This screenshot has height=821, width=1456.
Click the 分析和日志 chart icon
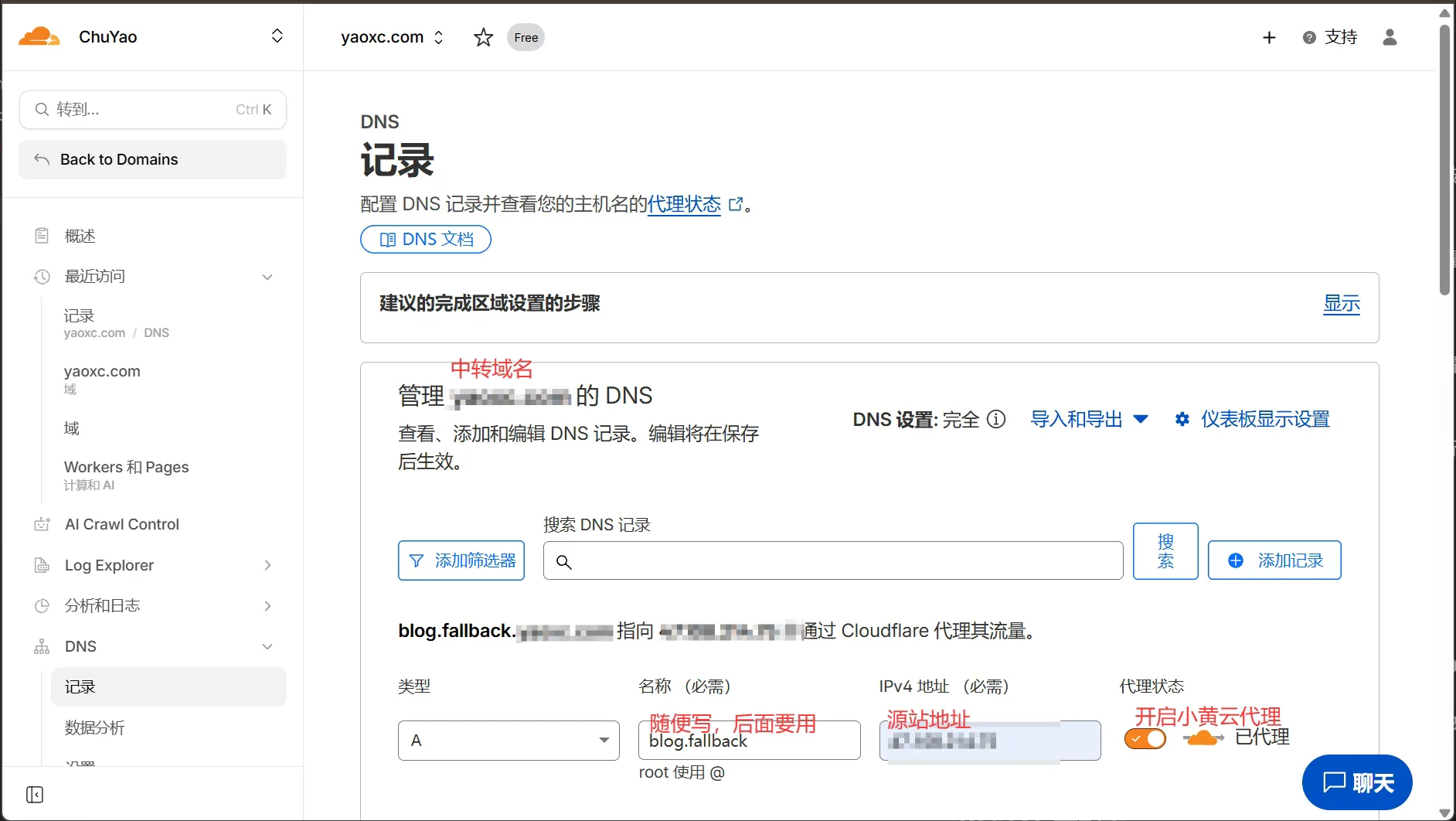click(x=42, y=606)
